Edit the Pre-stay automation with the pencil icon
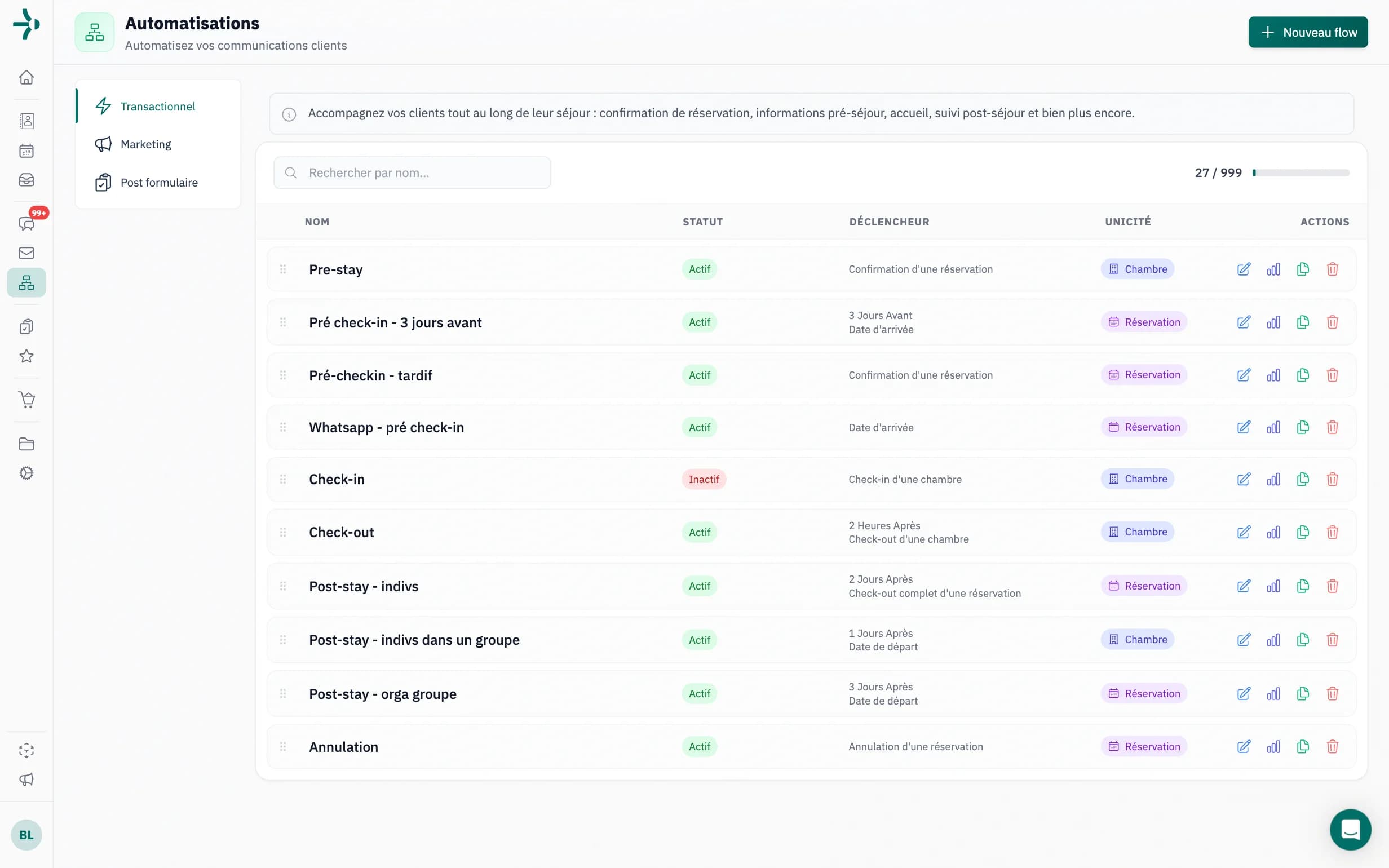Image resolution: width=1389 pixels, height=868 pixels. [x=1244, y=269]
